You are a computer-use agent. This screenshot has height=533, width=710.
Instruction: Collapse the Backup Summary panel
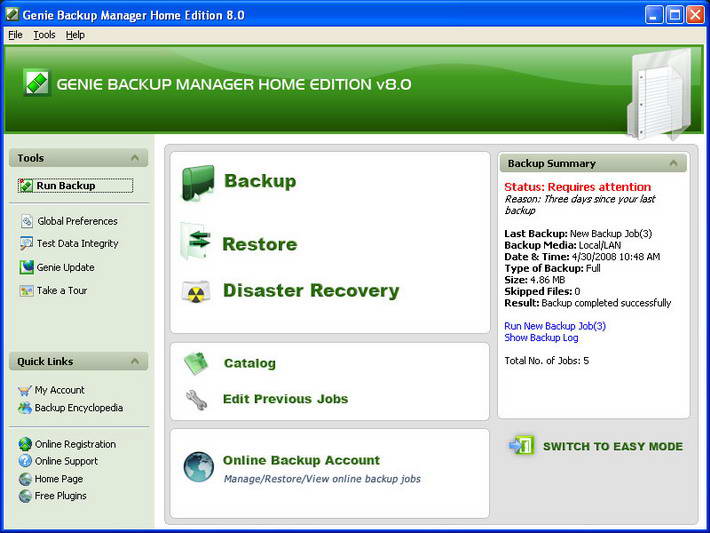[673, 163]
